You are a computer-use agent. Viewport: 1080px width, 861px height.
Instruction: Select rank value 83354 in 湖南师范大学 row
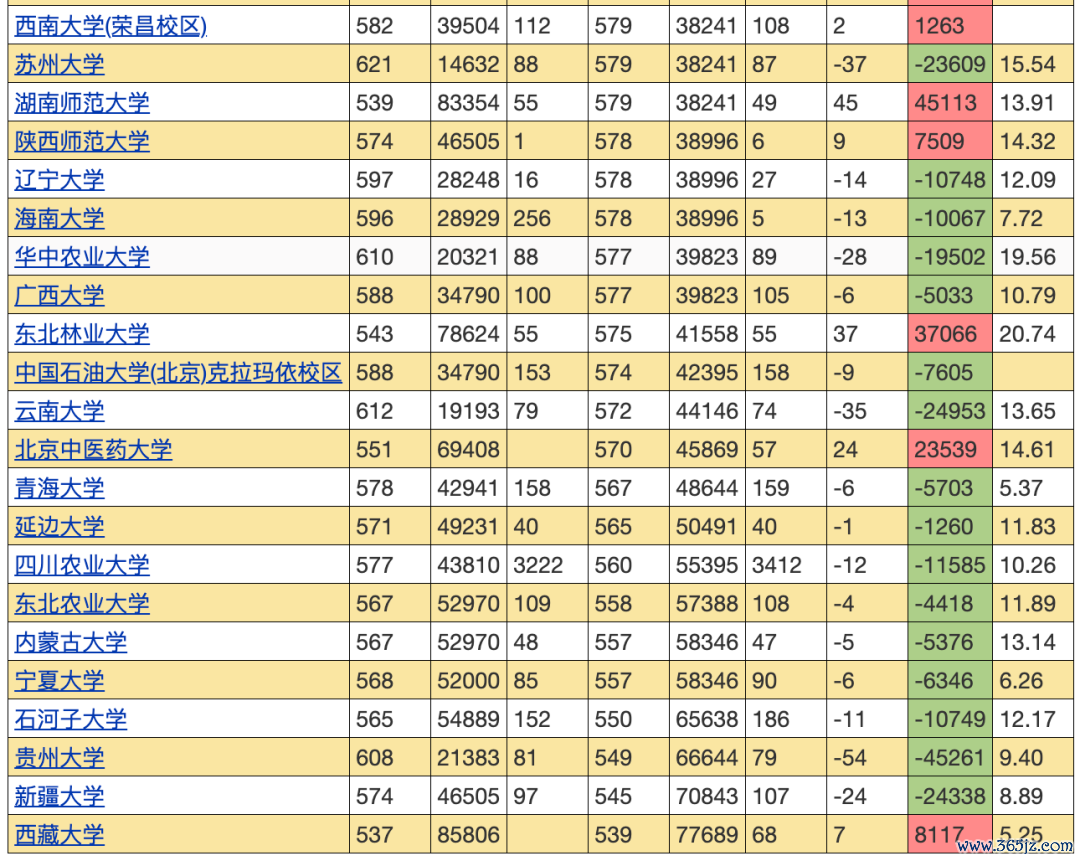coord(468,103)
